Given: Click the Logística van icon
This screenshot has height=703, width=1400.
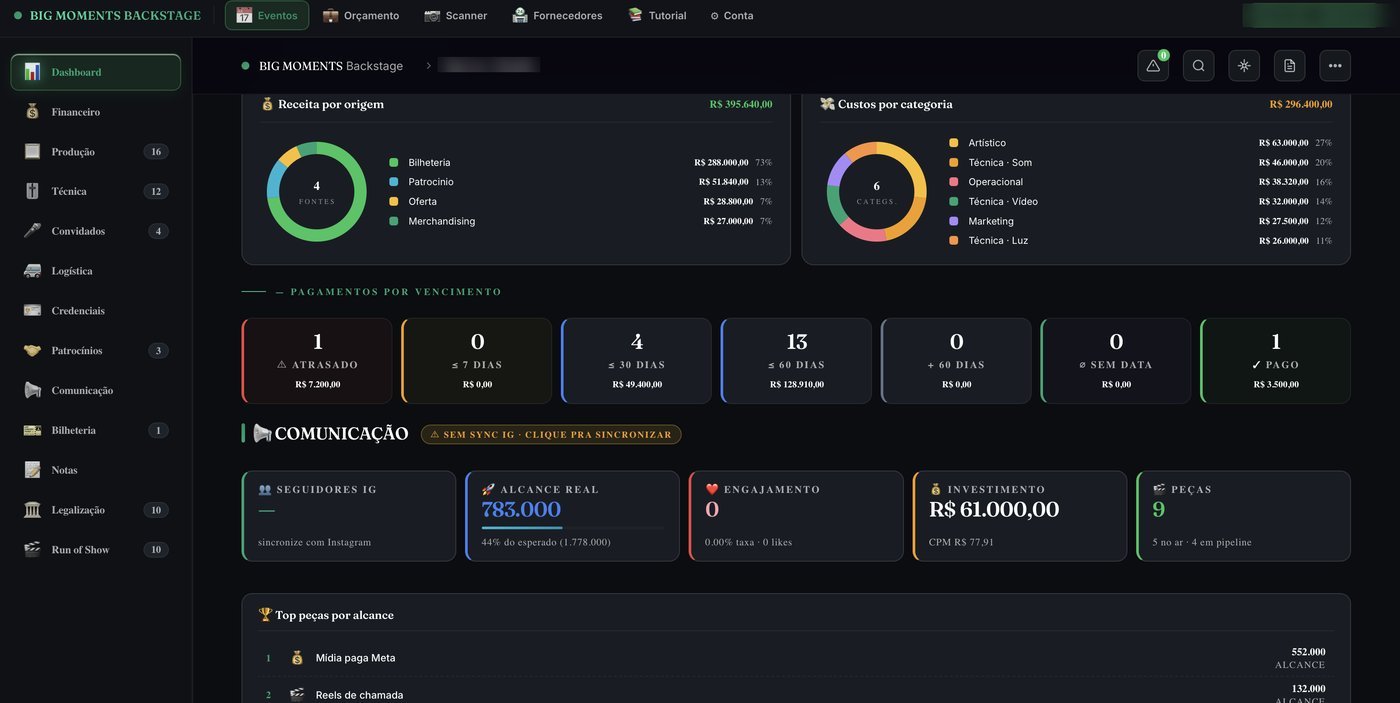Looking at the screenshot, I should click(32, 271).
